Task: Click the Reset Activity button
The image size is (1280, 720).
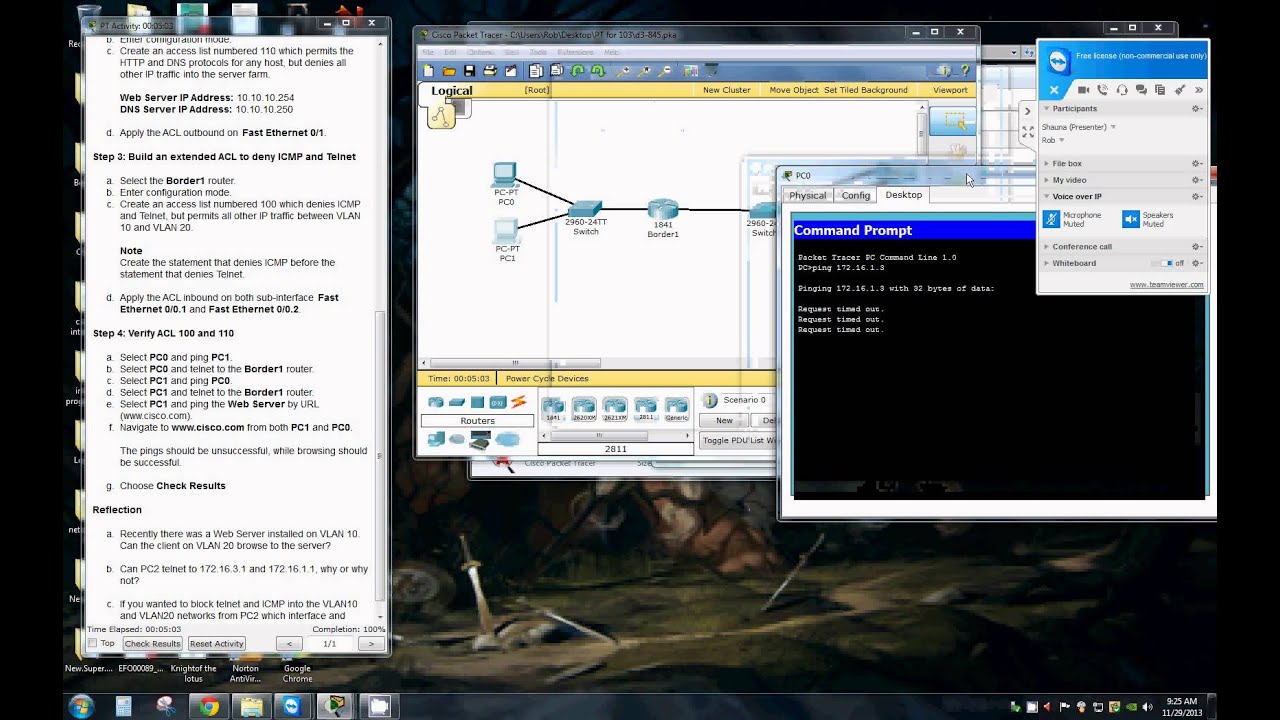Action: coord(216,644)
